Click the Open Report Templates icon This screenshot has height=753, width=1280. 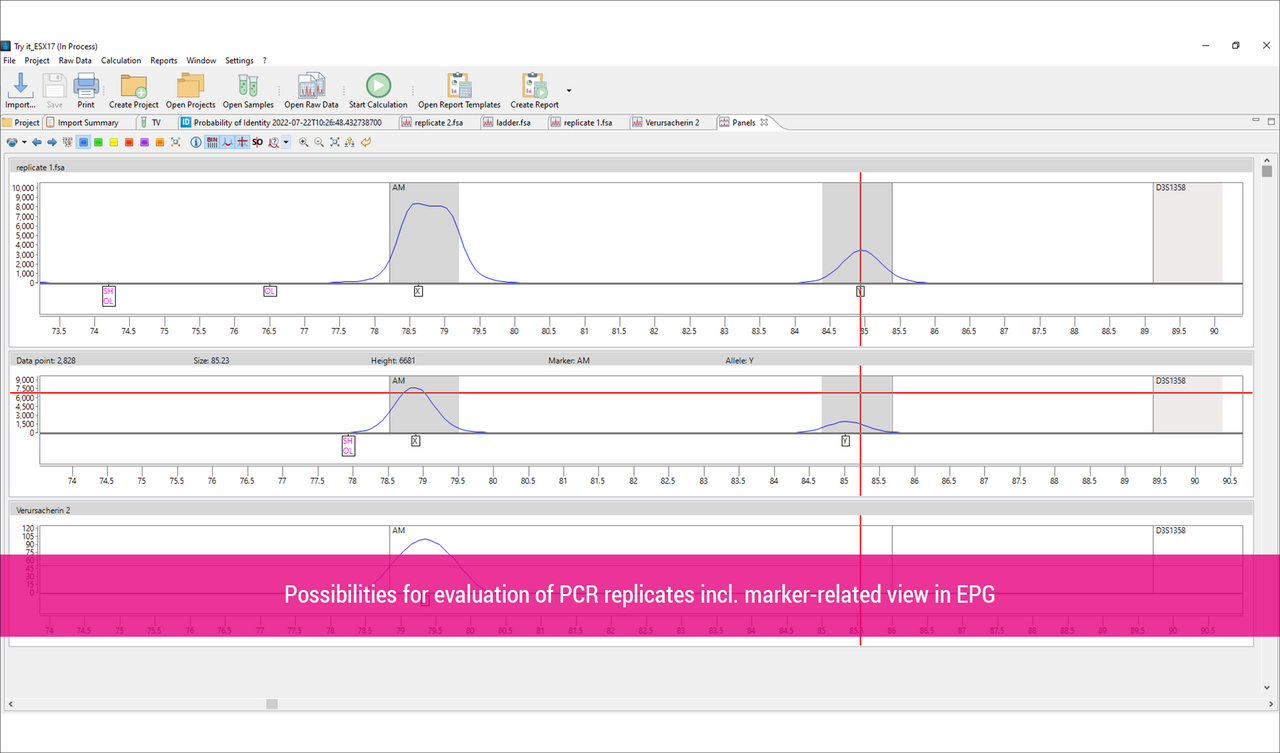click(459, 84)
